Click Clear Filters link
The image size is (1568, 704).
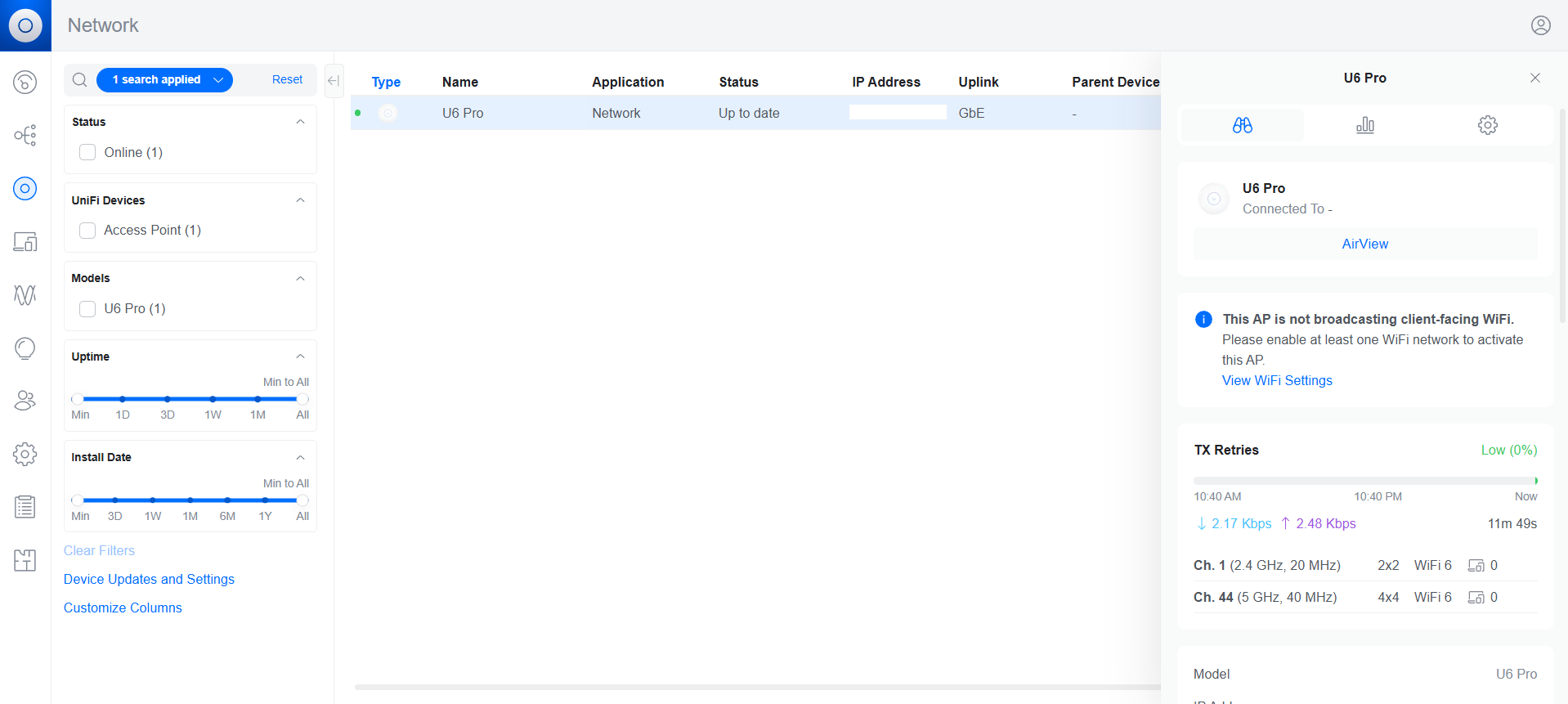[99, 550]
